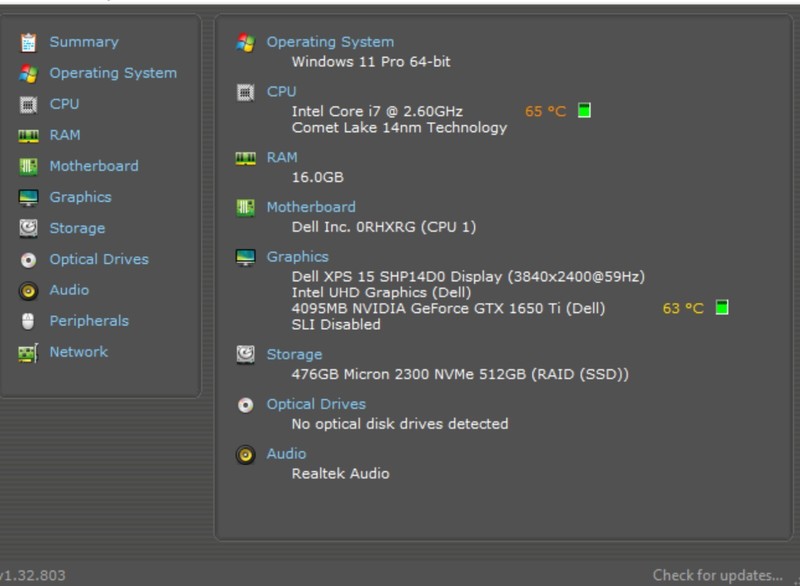The height and width of the screenshot is (586, 800).
Task: Open the Summary section in sidebar
Action: coord(84,42)
